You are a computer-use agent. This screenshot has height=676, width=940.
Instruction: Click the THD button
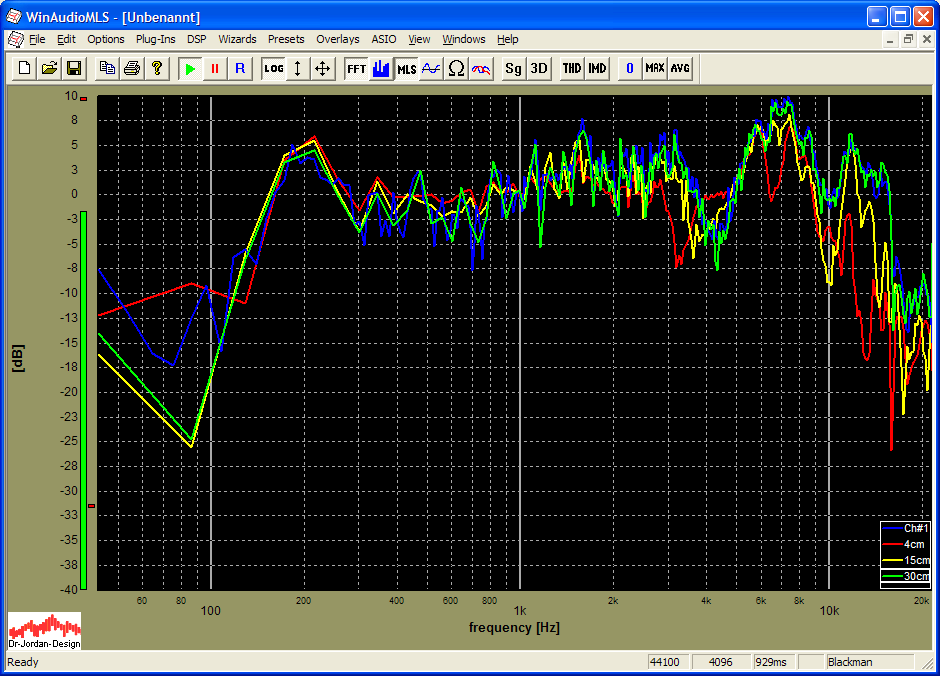tap(571, 68)
